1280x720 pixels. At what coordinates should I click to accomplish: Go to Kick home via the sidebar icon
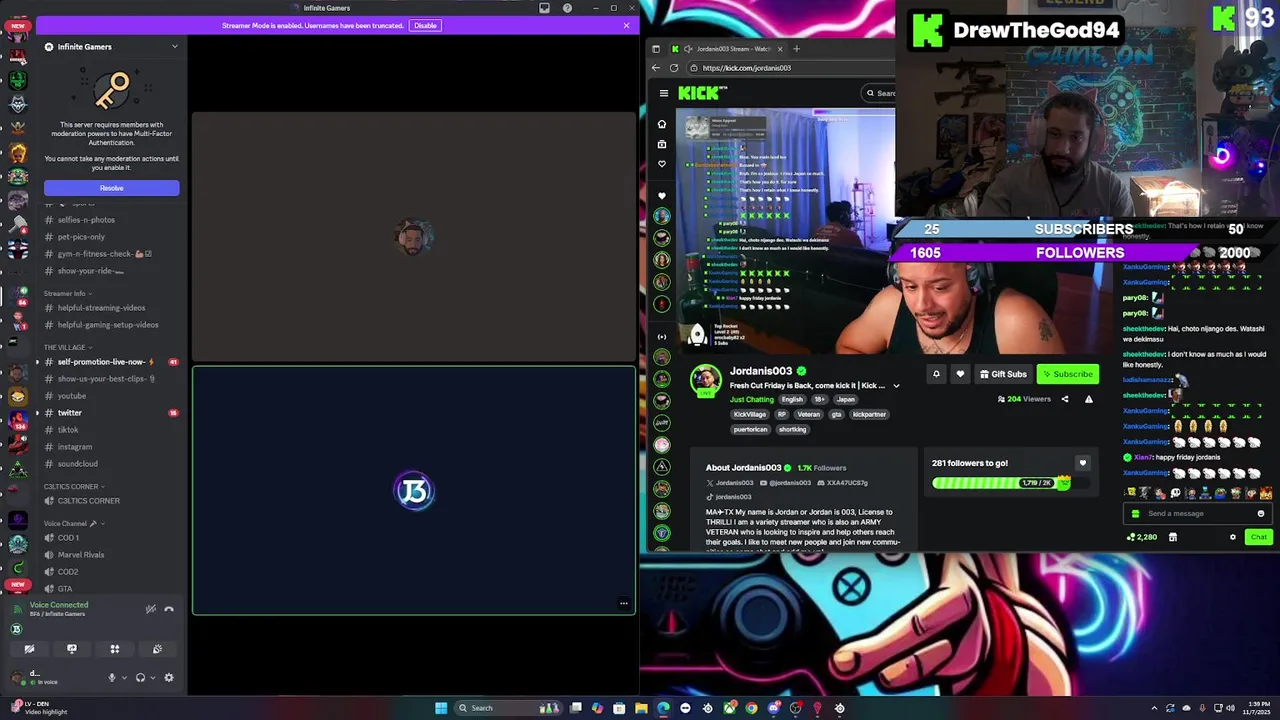pyautogui.click(x=661, y=124)
